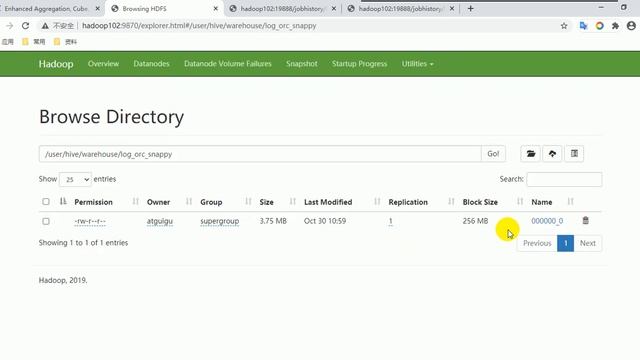Click the not-secure warning icon

click(45, 26)
